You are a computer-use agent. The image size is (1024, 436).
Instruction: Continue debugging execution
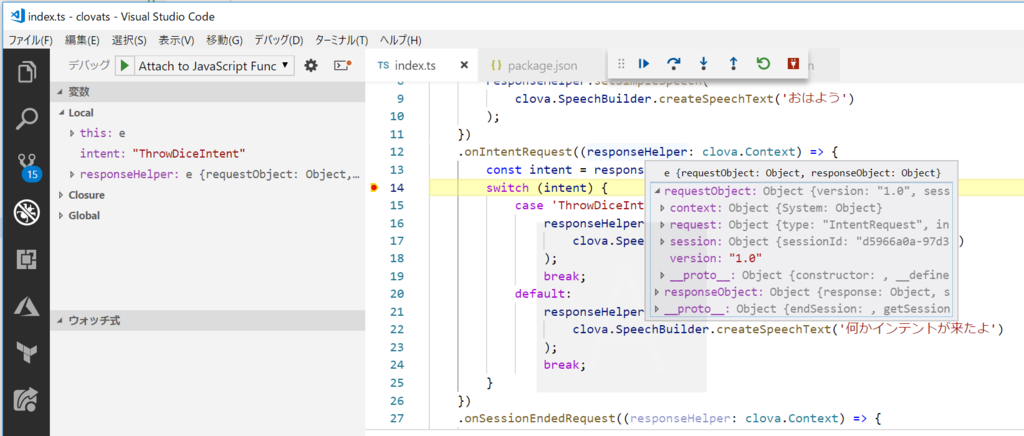click(x=644, y=63)
